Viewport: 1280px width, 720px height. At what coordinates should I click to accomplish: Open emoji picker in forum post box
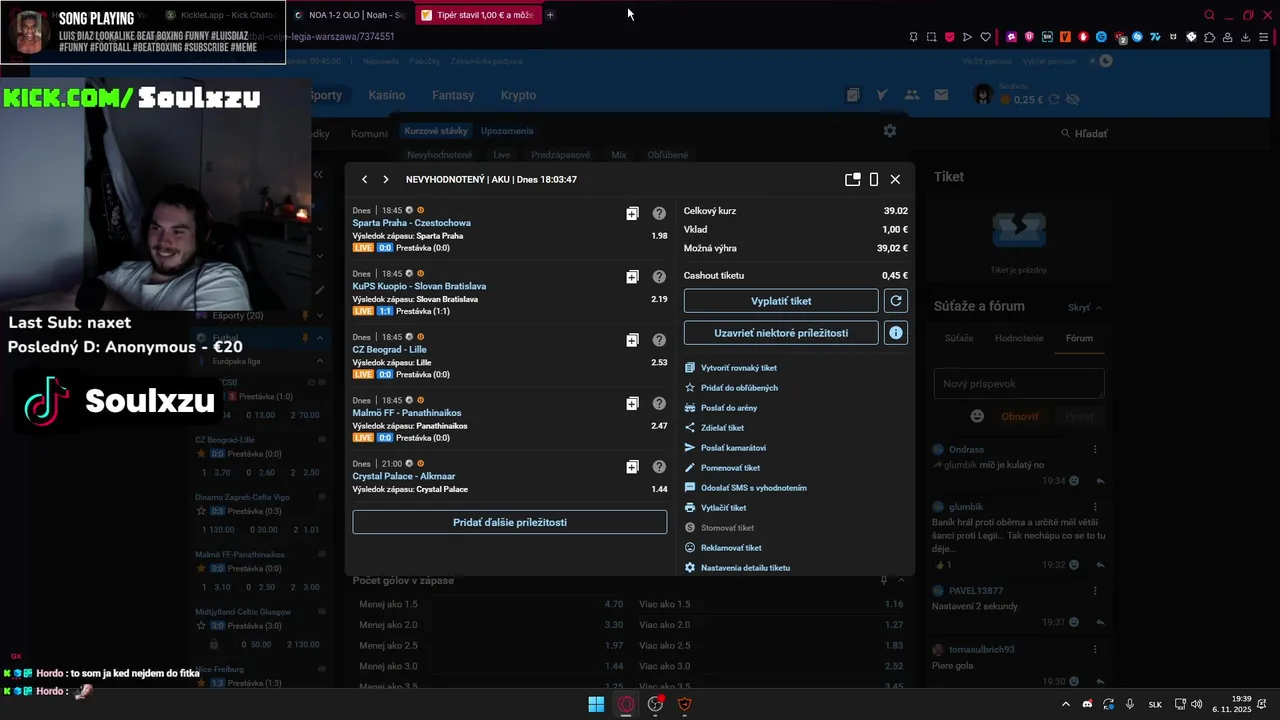tap(978, 416)
